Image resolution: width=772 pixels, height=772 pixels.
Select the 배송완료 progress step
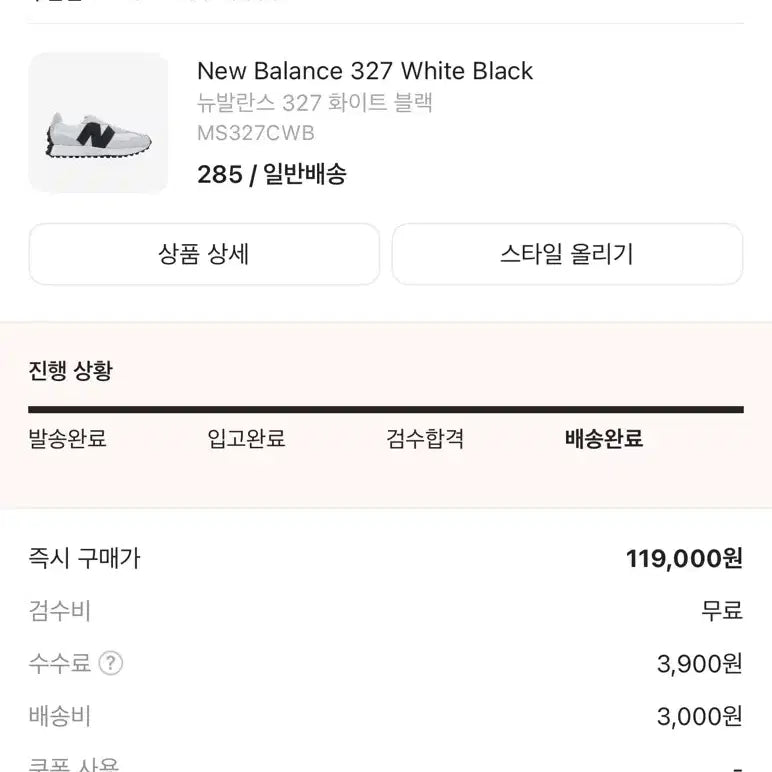[x=604, y=438]
